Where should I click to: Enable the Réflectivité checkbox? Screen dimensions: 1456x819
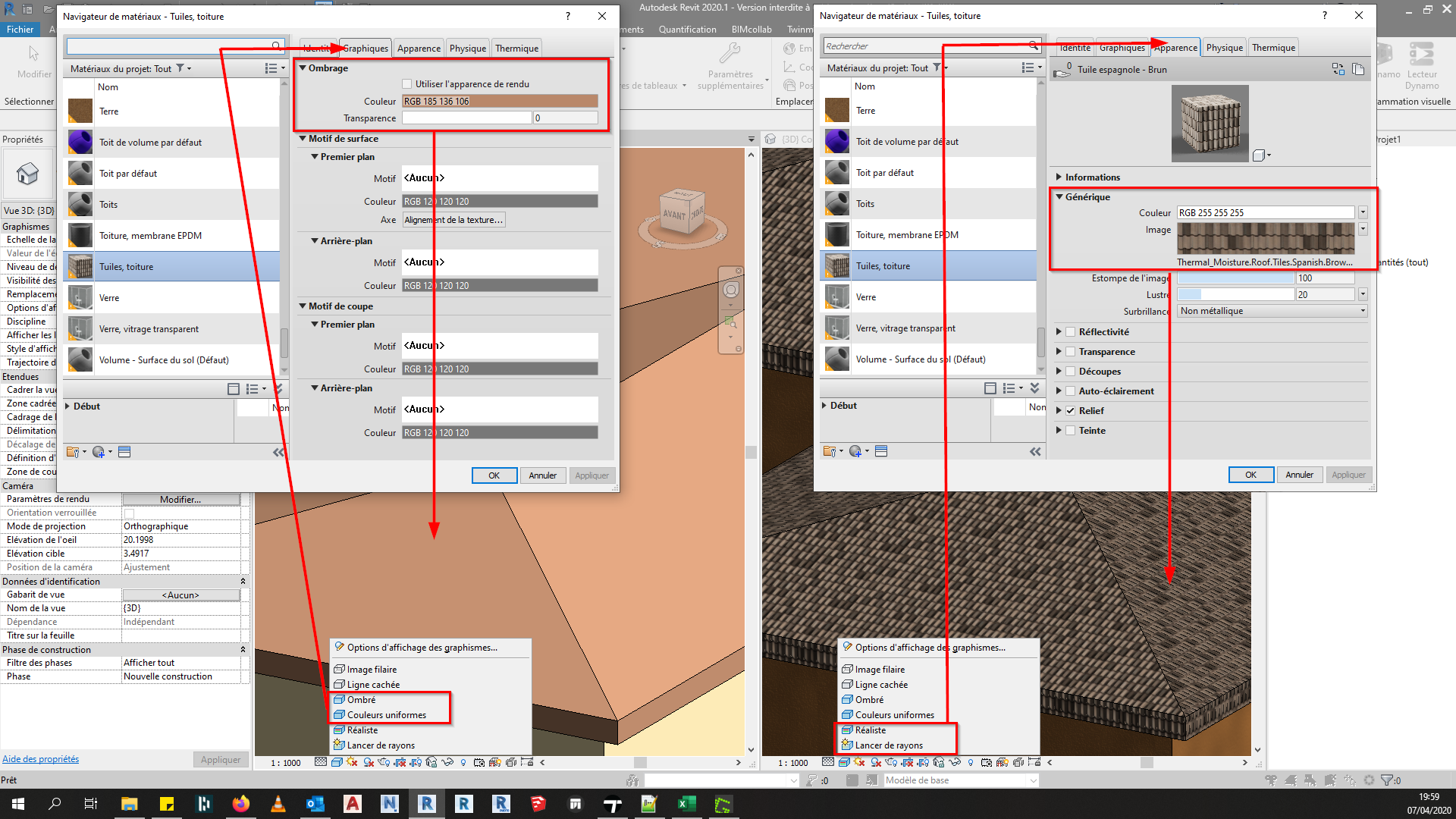click(x=1071, y=332)
